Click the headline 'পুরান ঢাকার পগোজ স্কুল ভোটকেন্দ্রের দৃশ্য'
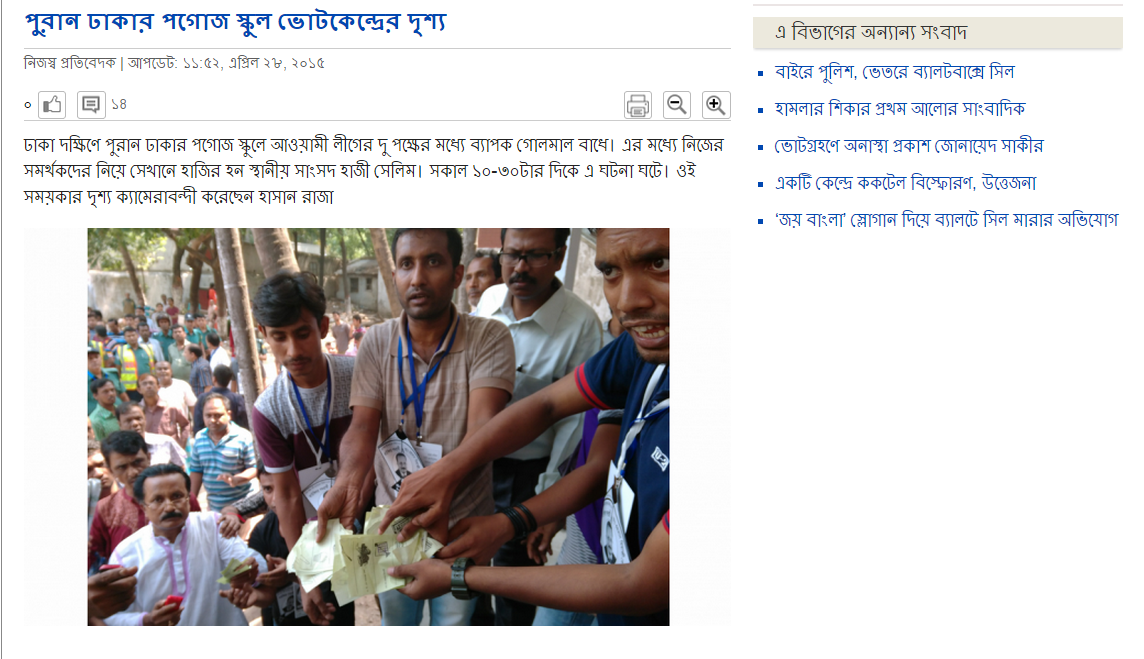This screenshot has height=659, width=1144. pyautogui.click(x=235, y=22)
